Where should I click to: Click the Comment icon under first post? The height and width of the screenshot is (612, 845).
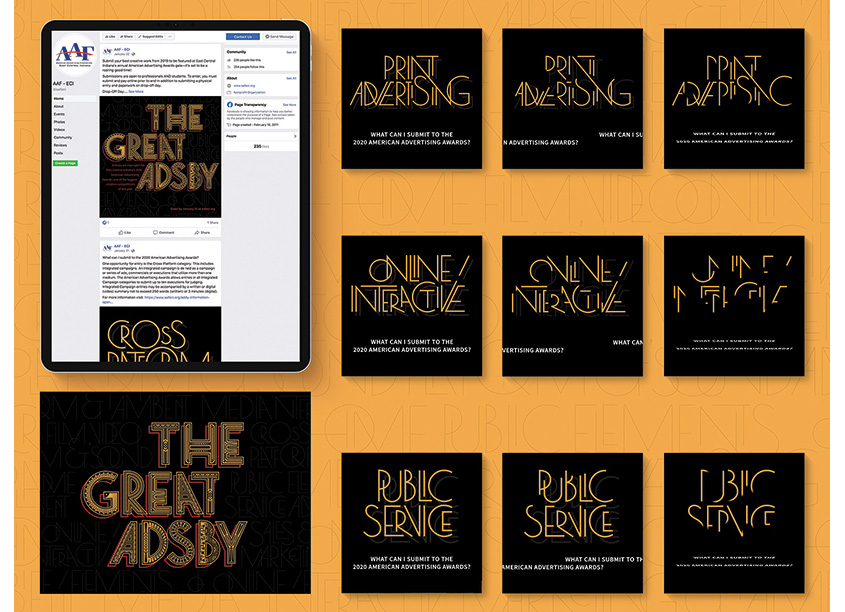164,232
